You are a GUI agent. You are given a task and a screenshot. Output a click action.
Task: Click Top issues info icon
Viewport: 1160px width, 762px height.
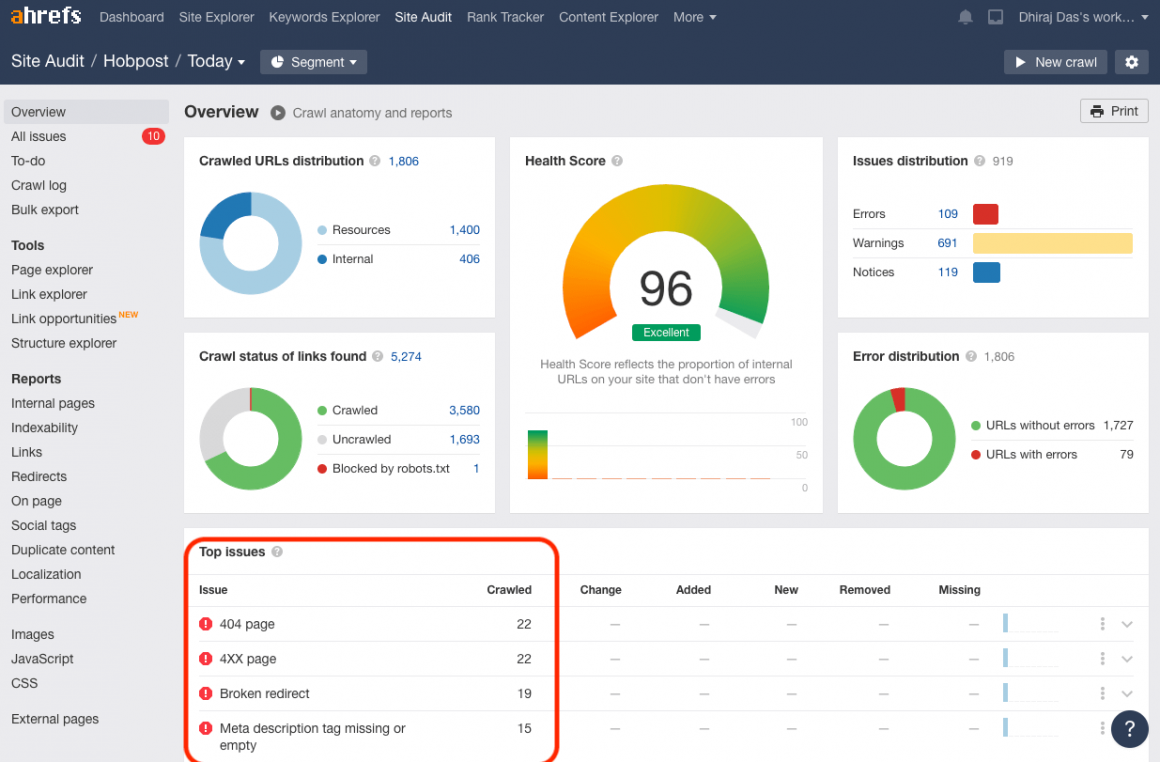pyautogui.click(x=277, y=552)
